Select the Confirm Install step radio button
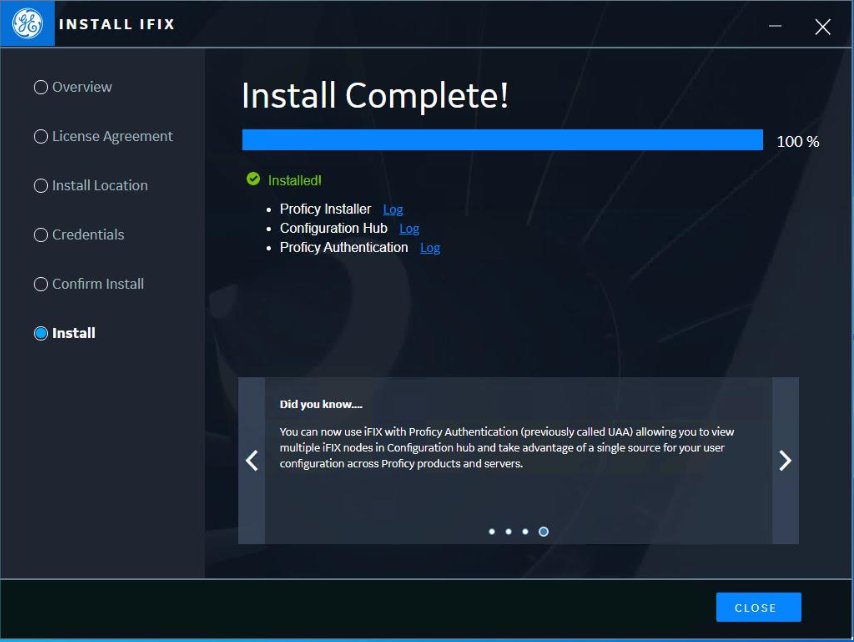 pos(41,284)
